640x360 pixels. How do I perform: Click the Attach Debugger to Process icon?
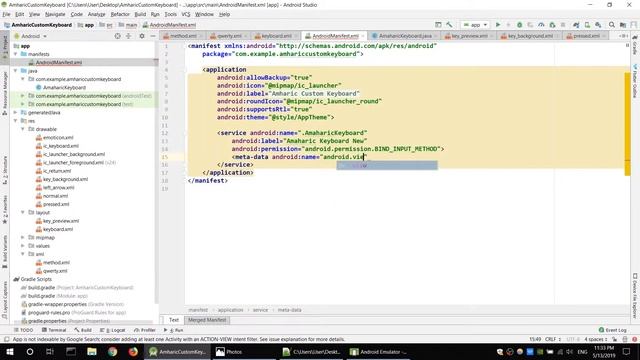(552, 25)
